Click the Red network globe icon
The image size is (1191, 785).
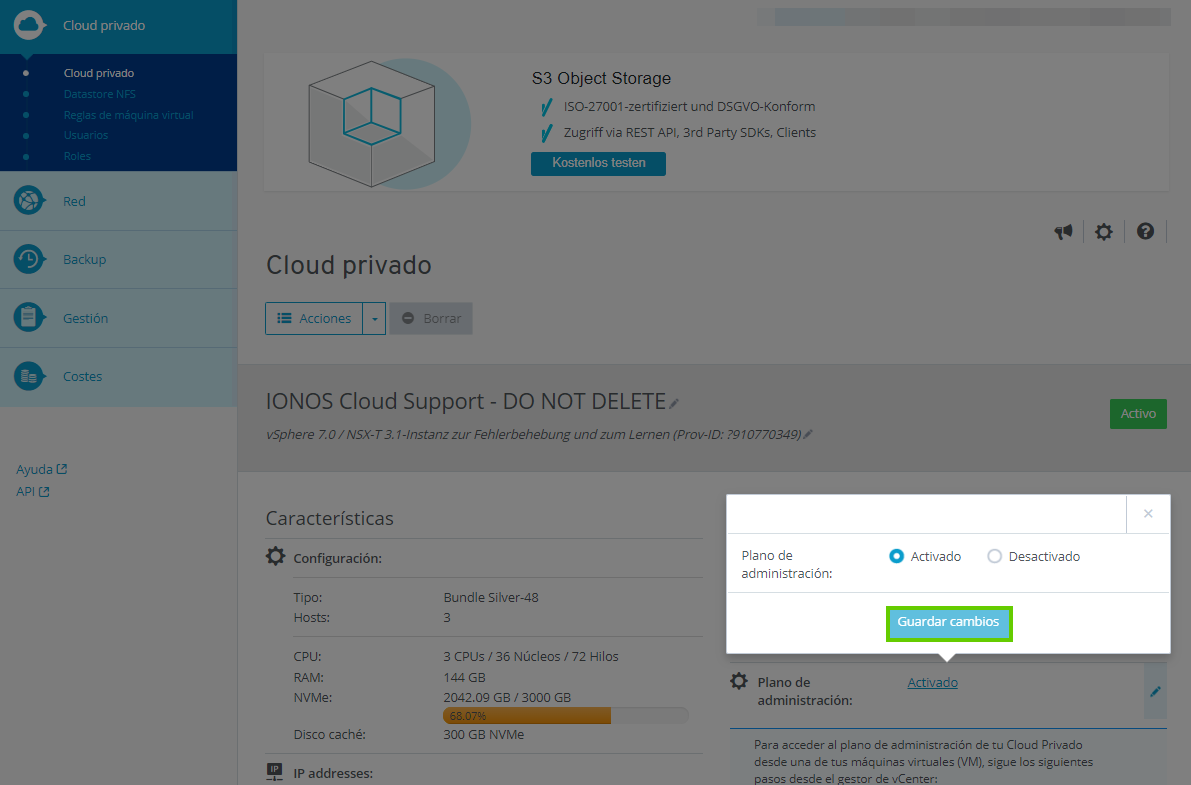click(30, 201)
